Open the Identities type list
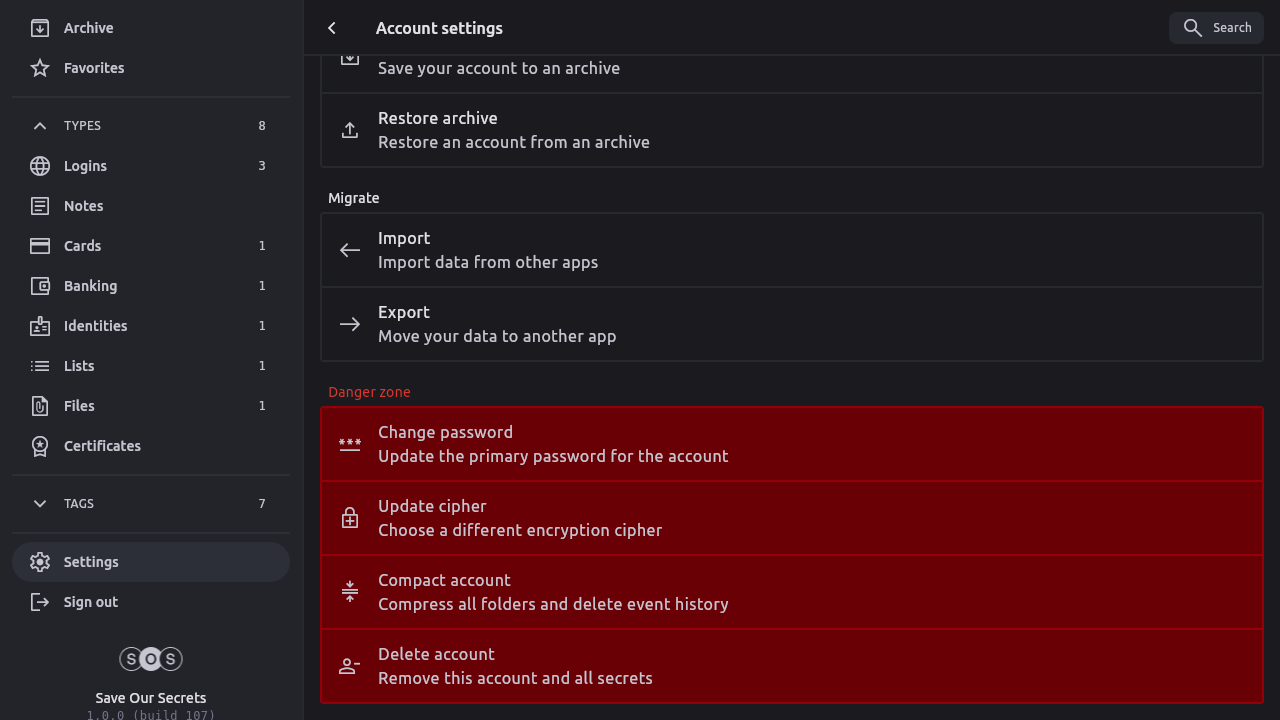 tap(95, 326)
